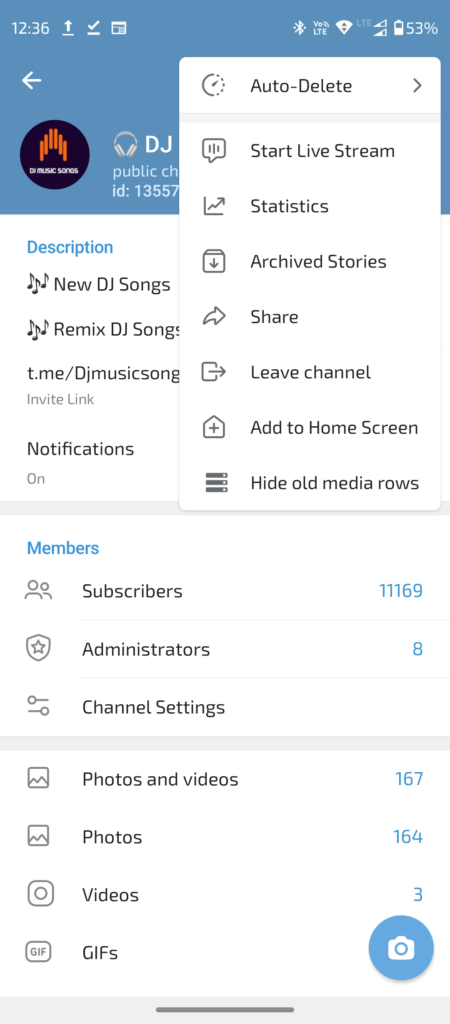Choose Leave channel from menu
Viewport: 450px width, 1024px height.
tap(310, 372)
